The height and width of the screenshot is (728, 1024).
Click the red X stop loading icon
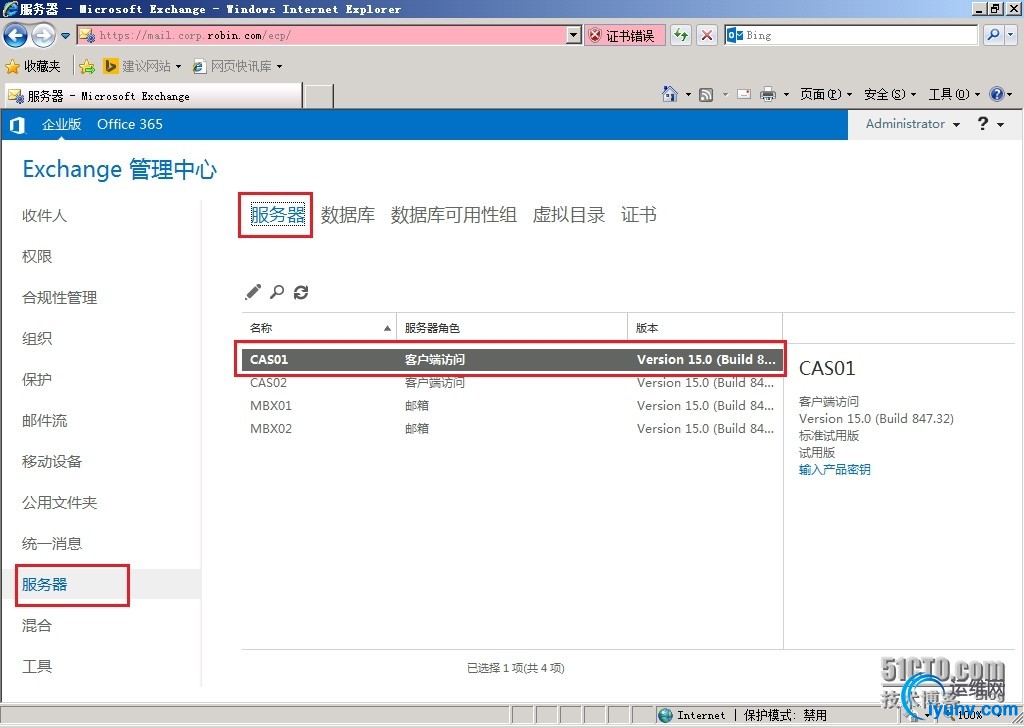[707, 35]
